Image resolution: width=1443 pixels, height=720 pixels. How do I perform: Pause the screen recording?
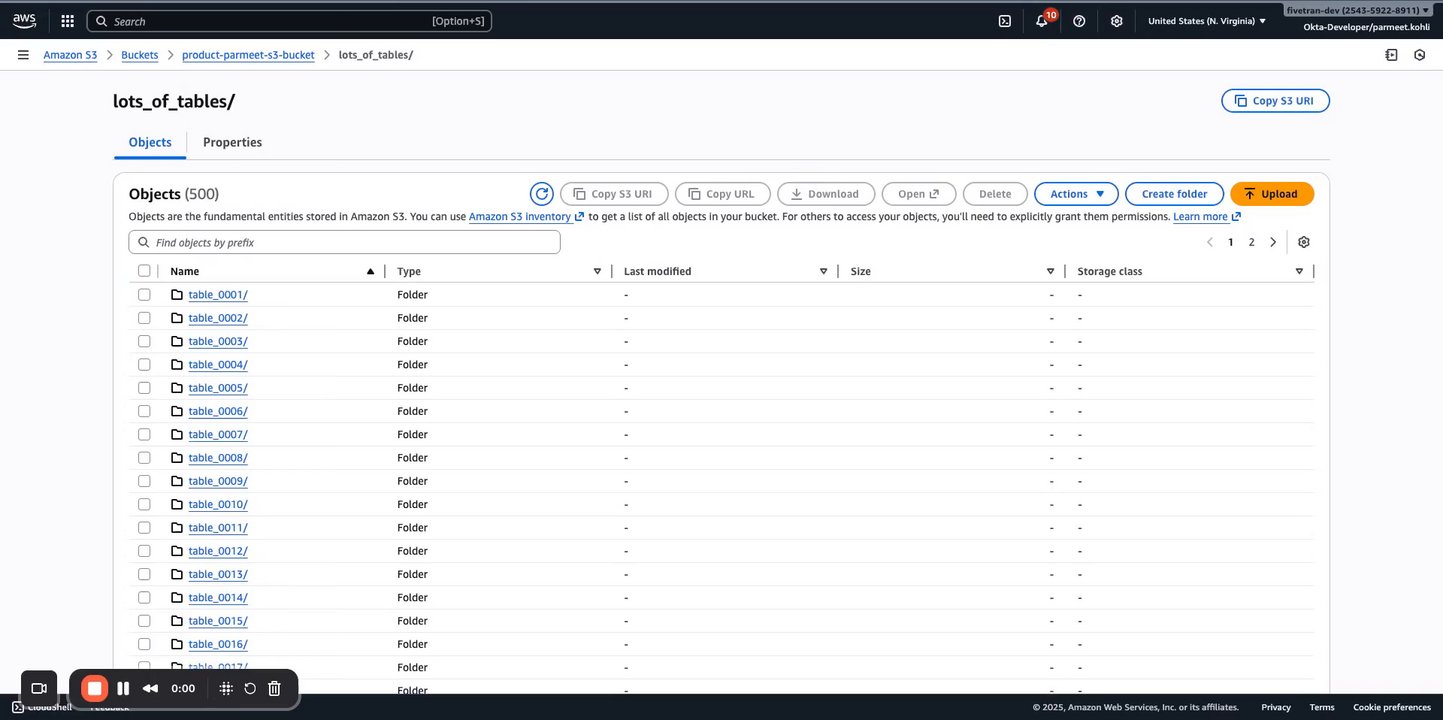tap(123, 688)
